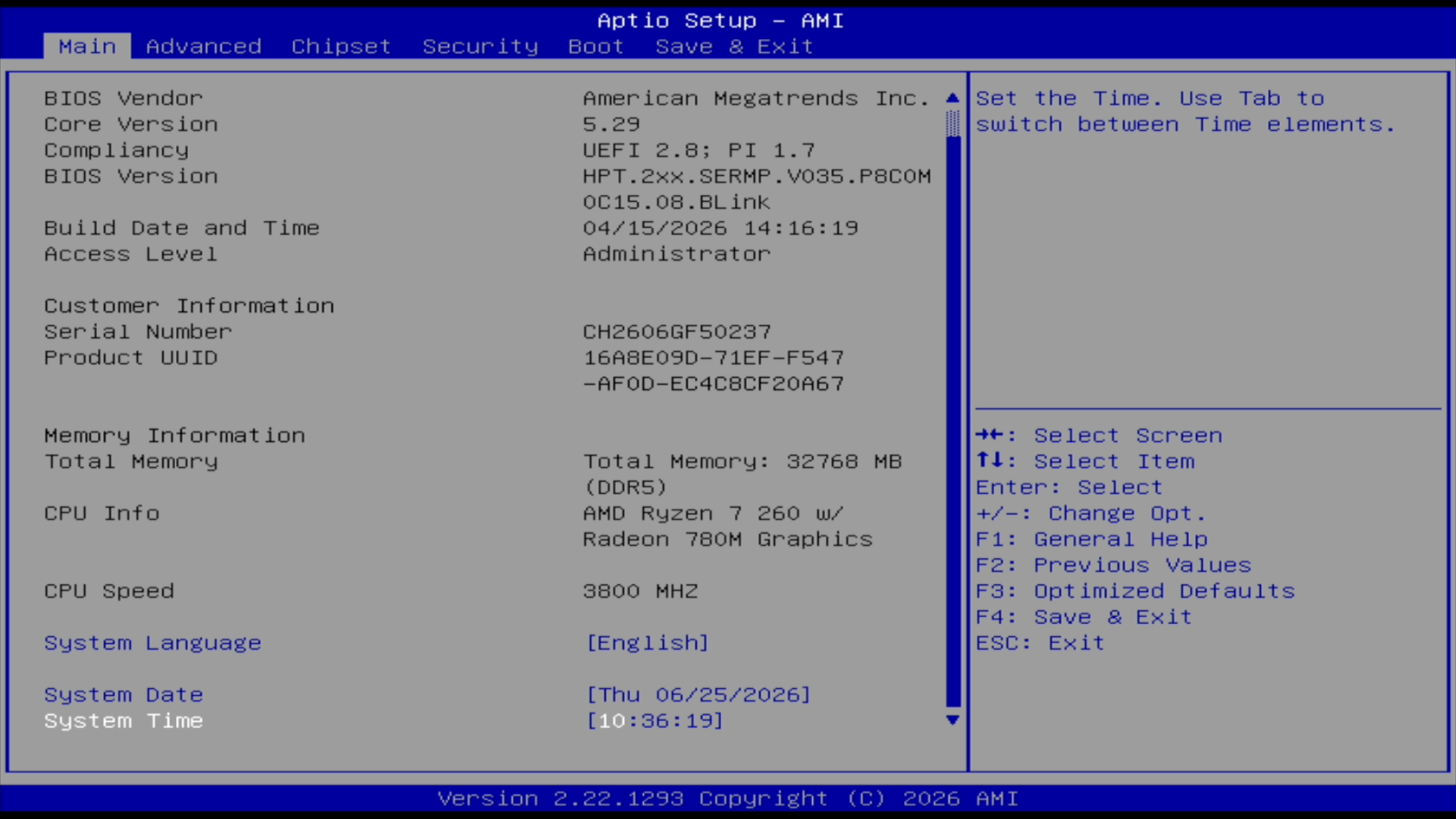Click the 5.29 core version value
Viewport: 1456px width, 819px height.
click(x=611, y=124)
